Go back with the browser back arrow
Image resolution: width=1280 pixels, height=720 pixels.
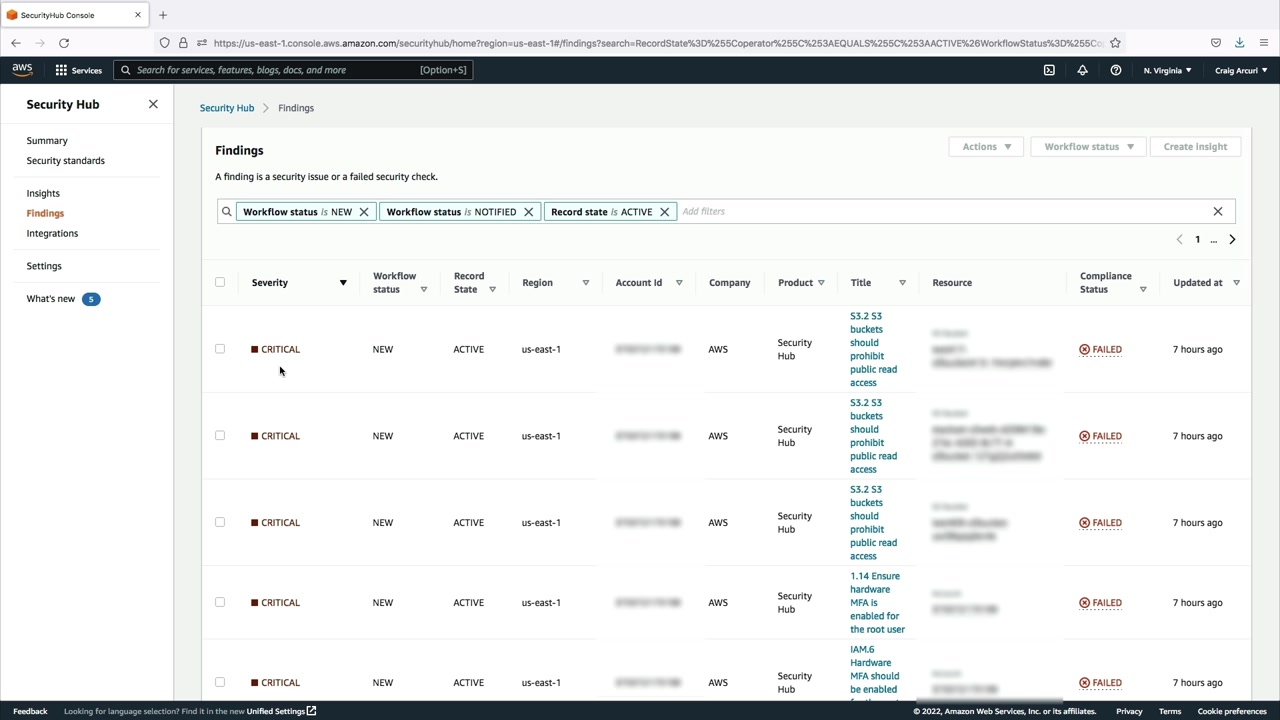click(16, 43)
